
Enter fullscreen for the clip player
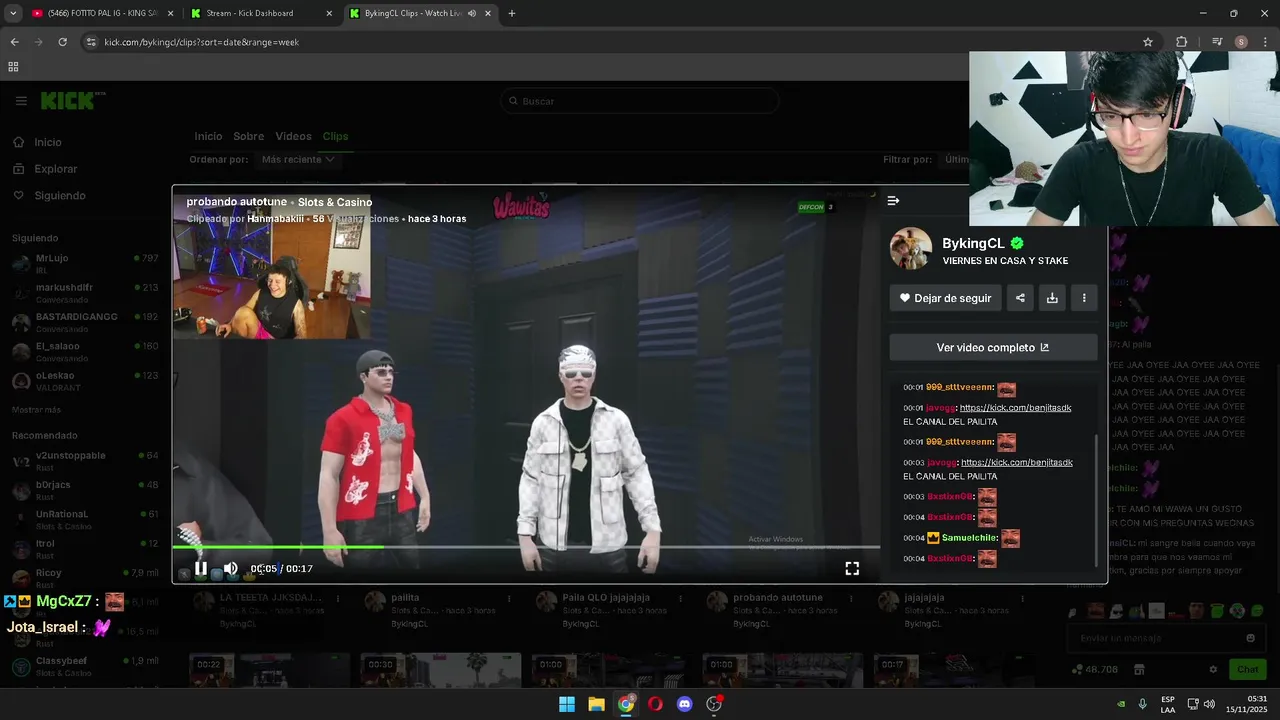click(x=852, y=568)
